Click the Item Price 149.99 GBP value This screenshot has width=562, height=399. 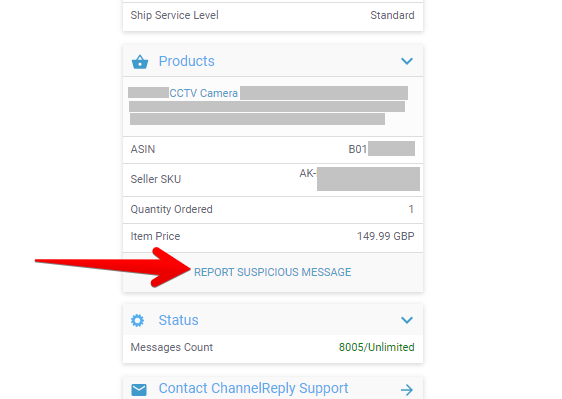click(x=386, y=236)
